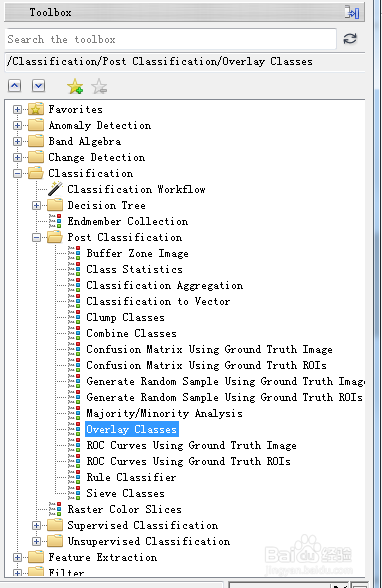
Task: Select the Class Statistics tool
Action: pyautogui.click(x=135, y=269)
